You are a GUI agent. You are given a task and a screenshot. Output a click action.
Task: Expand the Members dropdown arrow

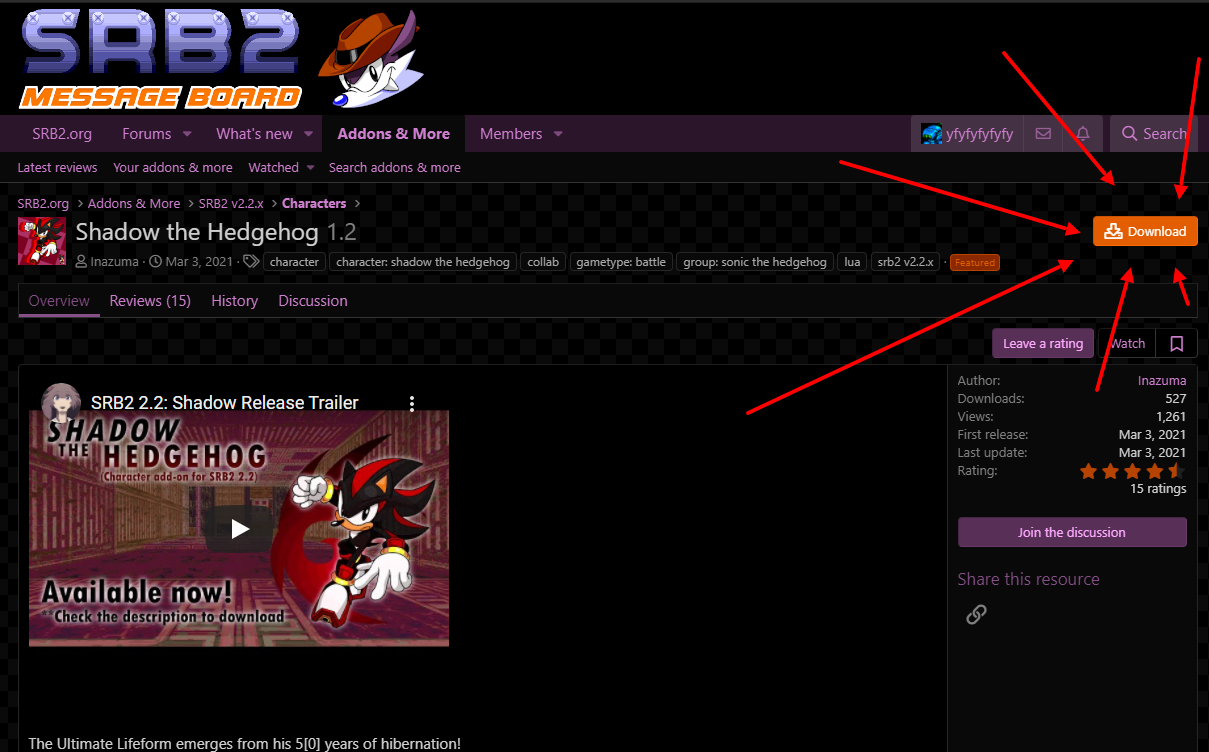tap(558, 134)
